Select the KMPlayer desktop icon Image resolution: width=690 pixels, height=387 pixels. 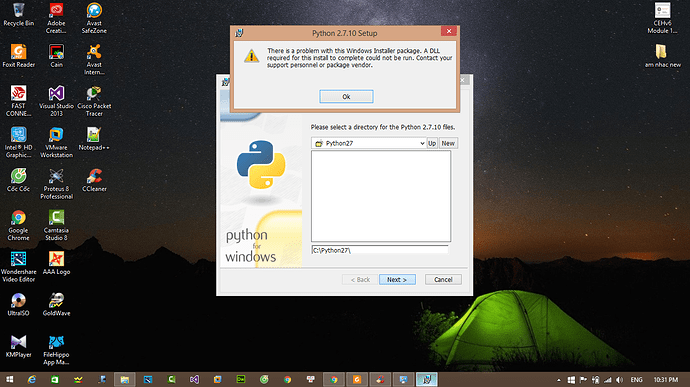point(18,346)
